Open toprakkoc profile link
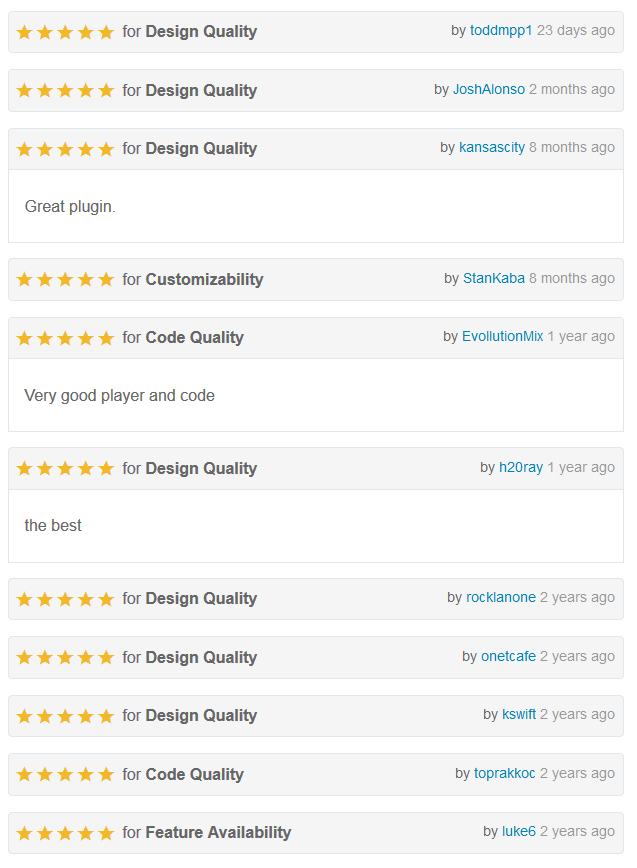 pos(504,773)
